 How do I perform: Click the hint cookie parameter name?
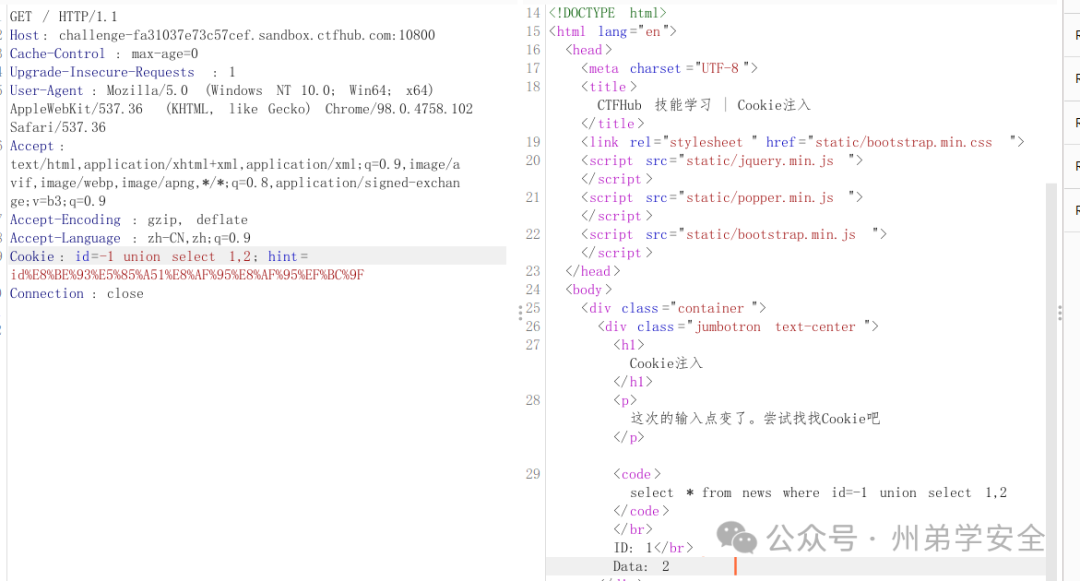tap(282, 257)
